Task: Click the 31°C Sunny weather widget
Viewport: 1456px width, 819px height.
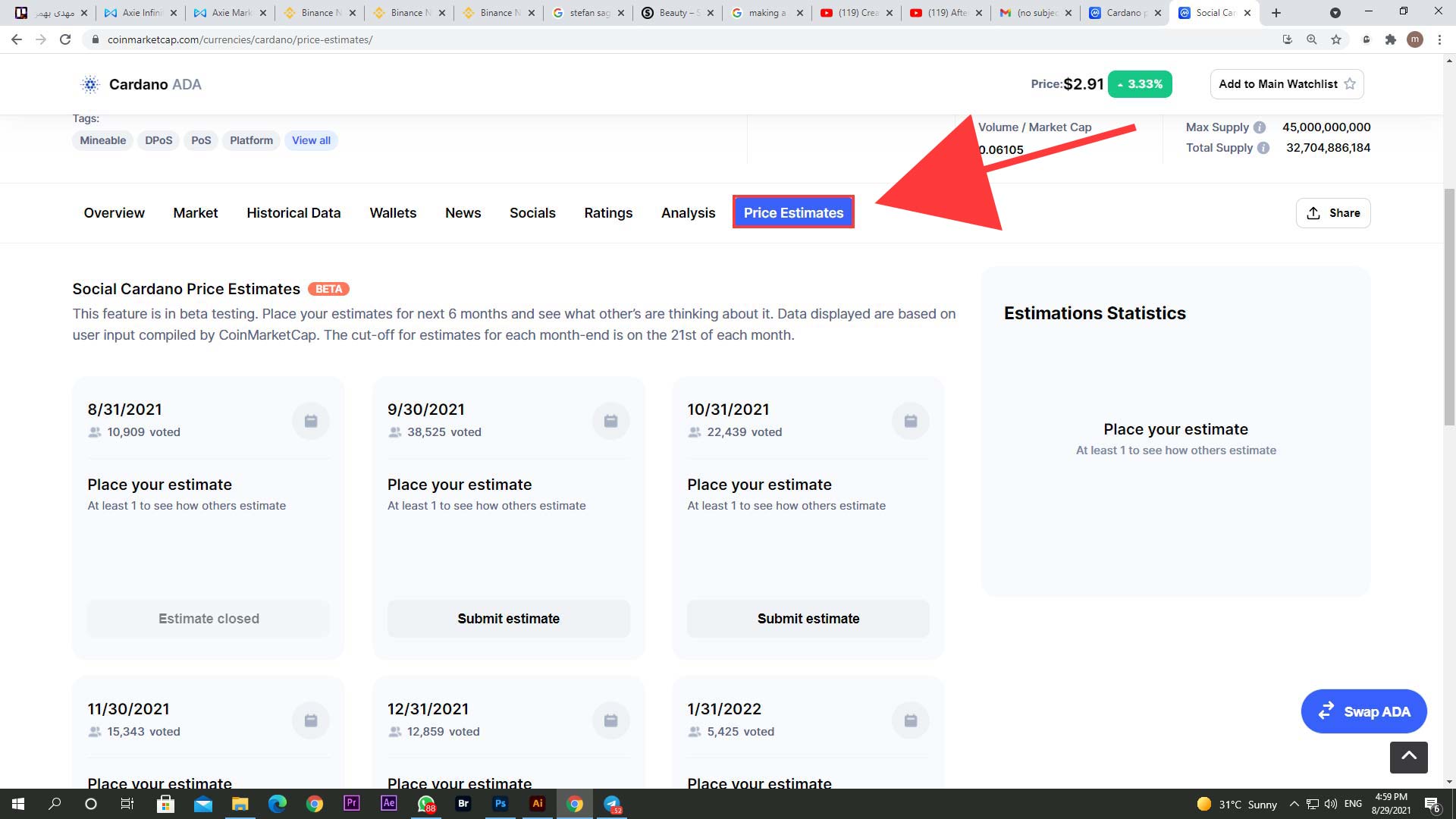Action: click(1237, 805)
